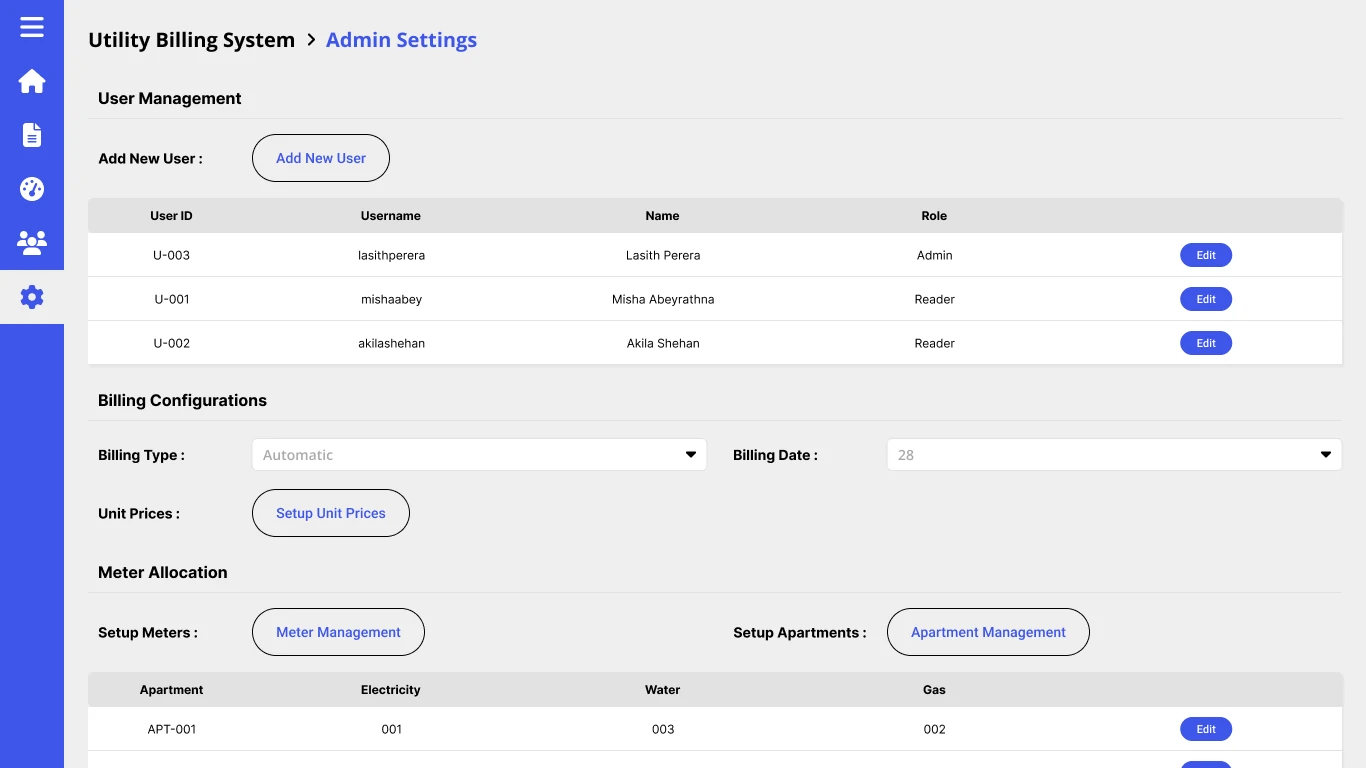Image resolution: width=1366 pixels, height=768 pixels.
Task: Select the U-003 user ID cell
Action: pyautogui.click(x=171, y=255)
